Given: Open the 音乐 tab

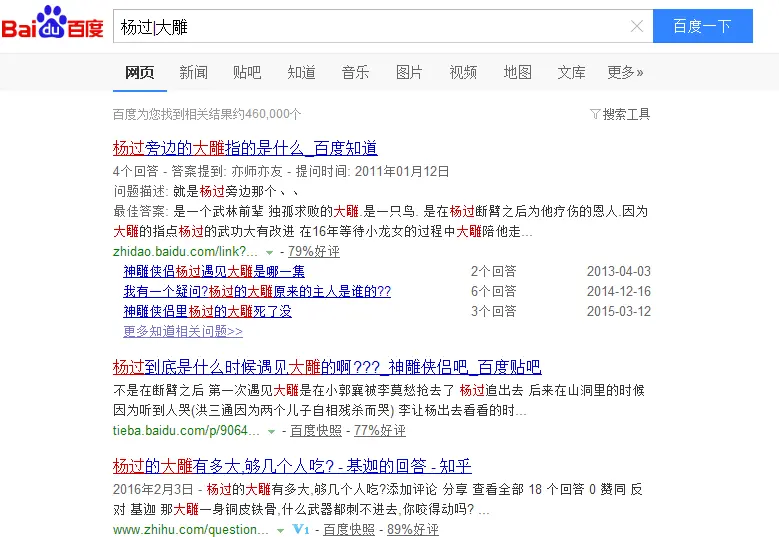Looking at the screenshot, I should click(x=355, y=73).
